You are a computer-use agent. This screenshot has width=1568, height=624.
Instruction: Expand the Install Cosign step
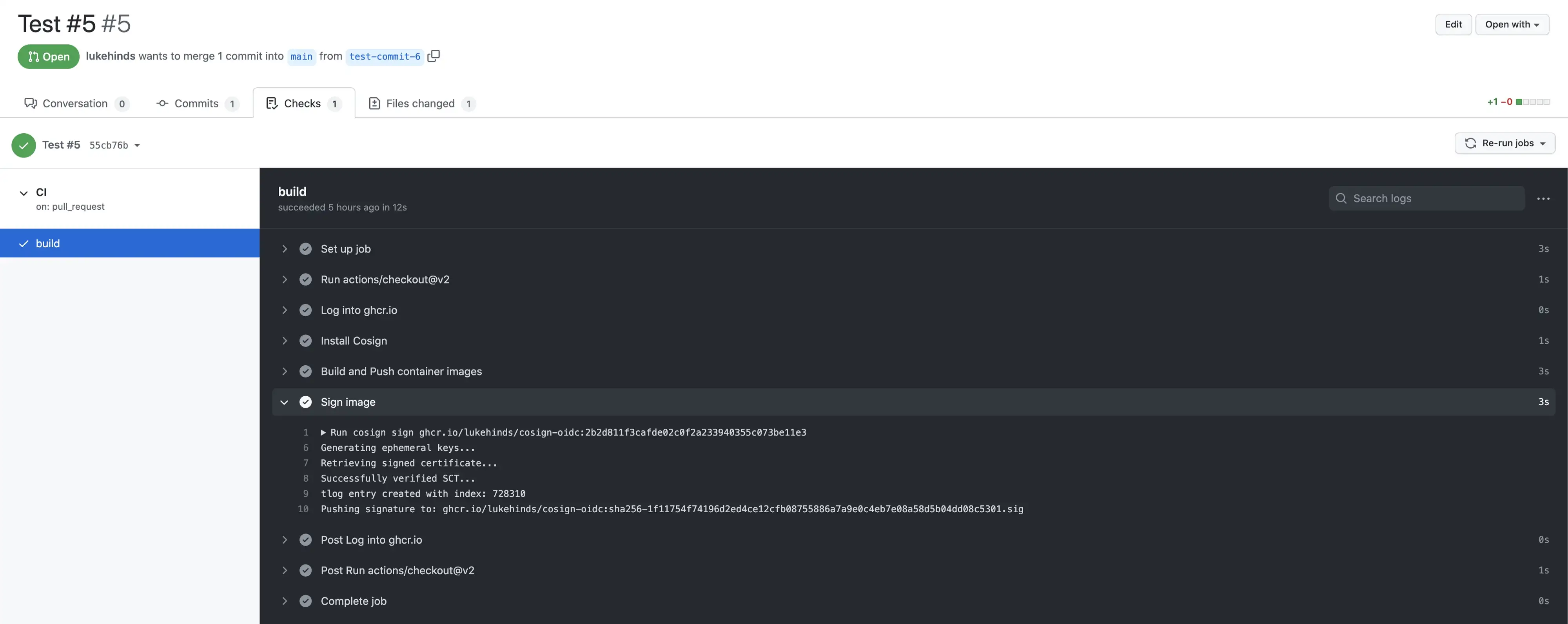click(284, 341)
